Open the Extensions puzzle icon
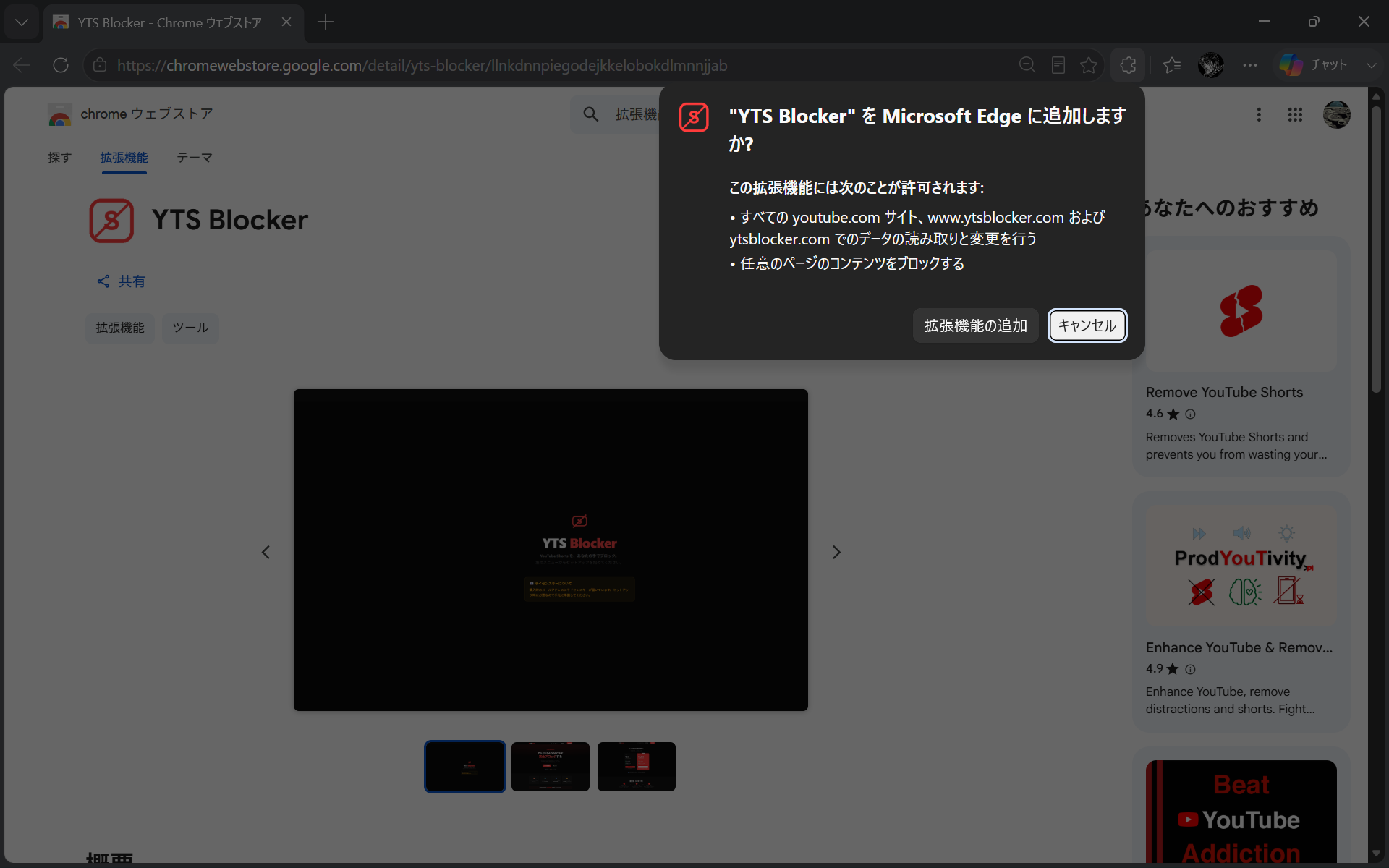This screenshot has height=868, width=1389. pos(1128,65)
